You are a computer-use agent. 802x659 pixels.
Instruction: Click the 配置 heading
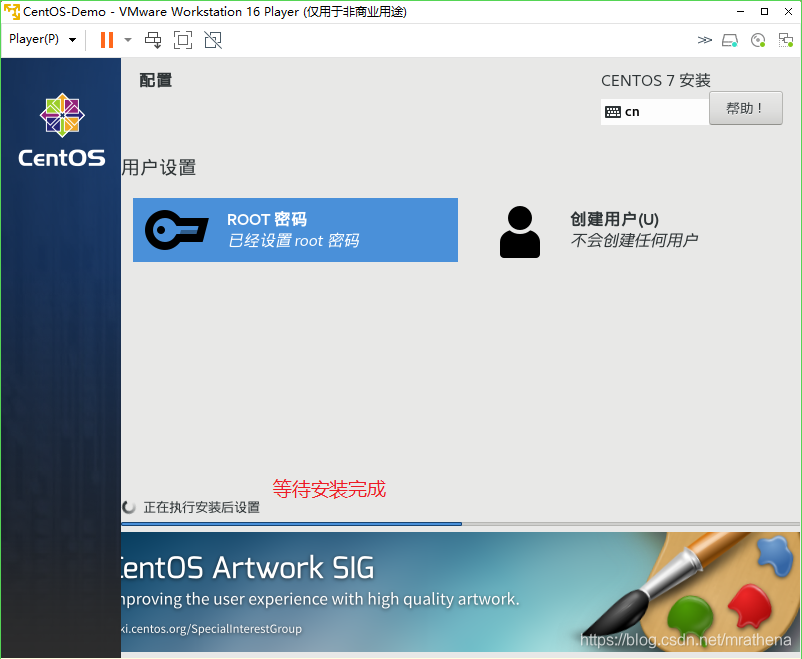[x=156, y=80]
